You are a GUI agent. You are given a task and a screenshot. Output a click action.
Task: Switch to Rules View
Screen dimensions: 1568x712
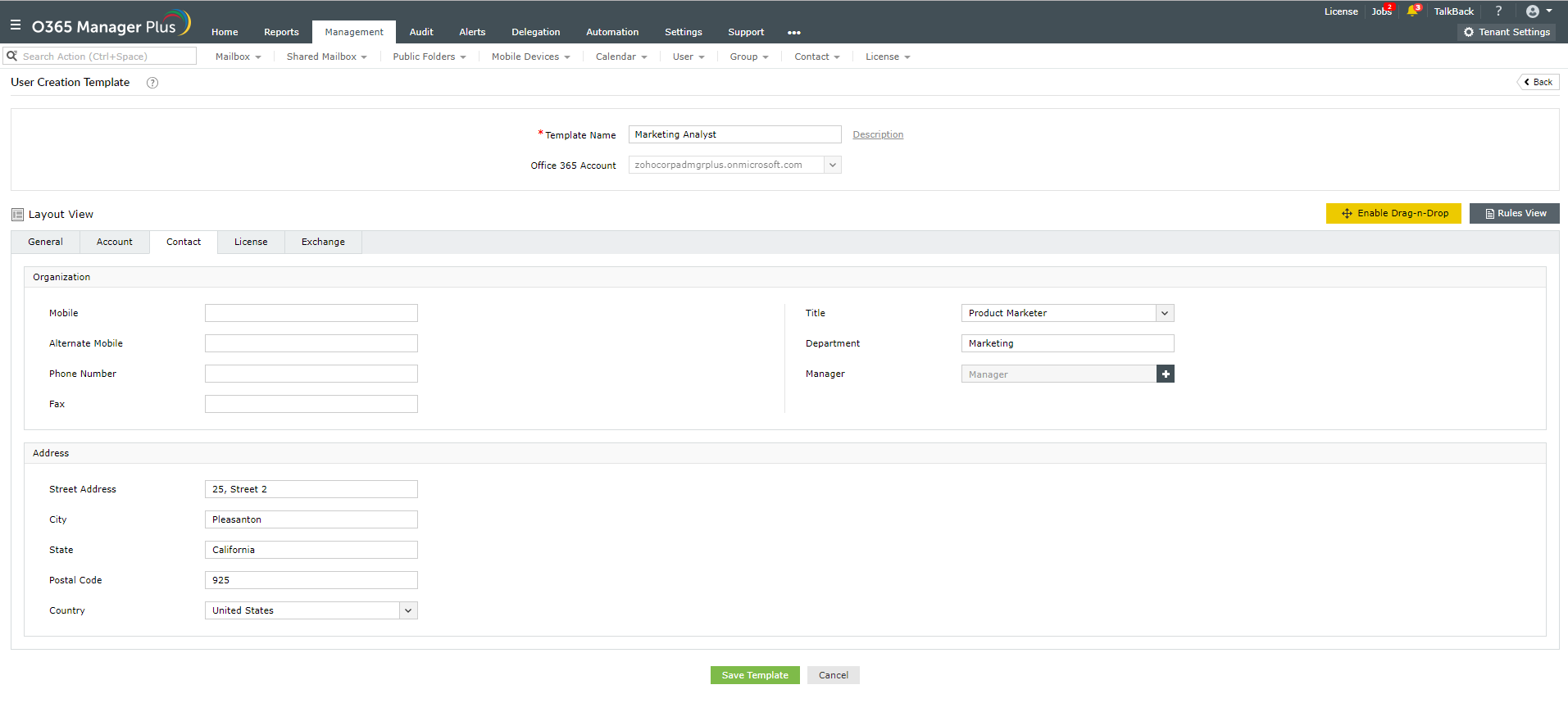(x=1514, y=214)
